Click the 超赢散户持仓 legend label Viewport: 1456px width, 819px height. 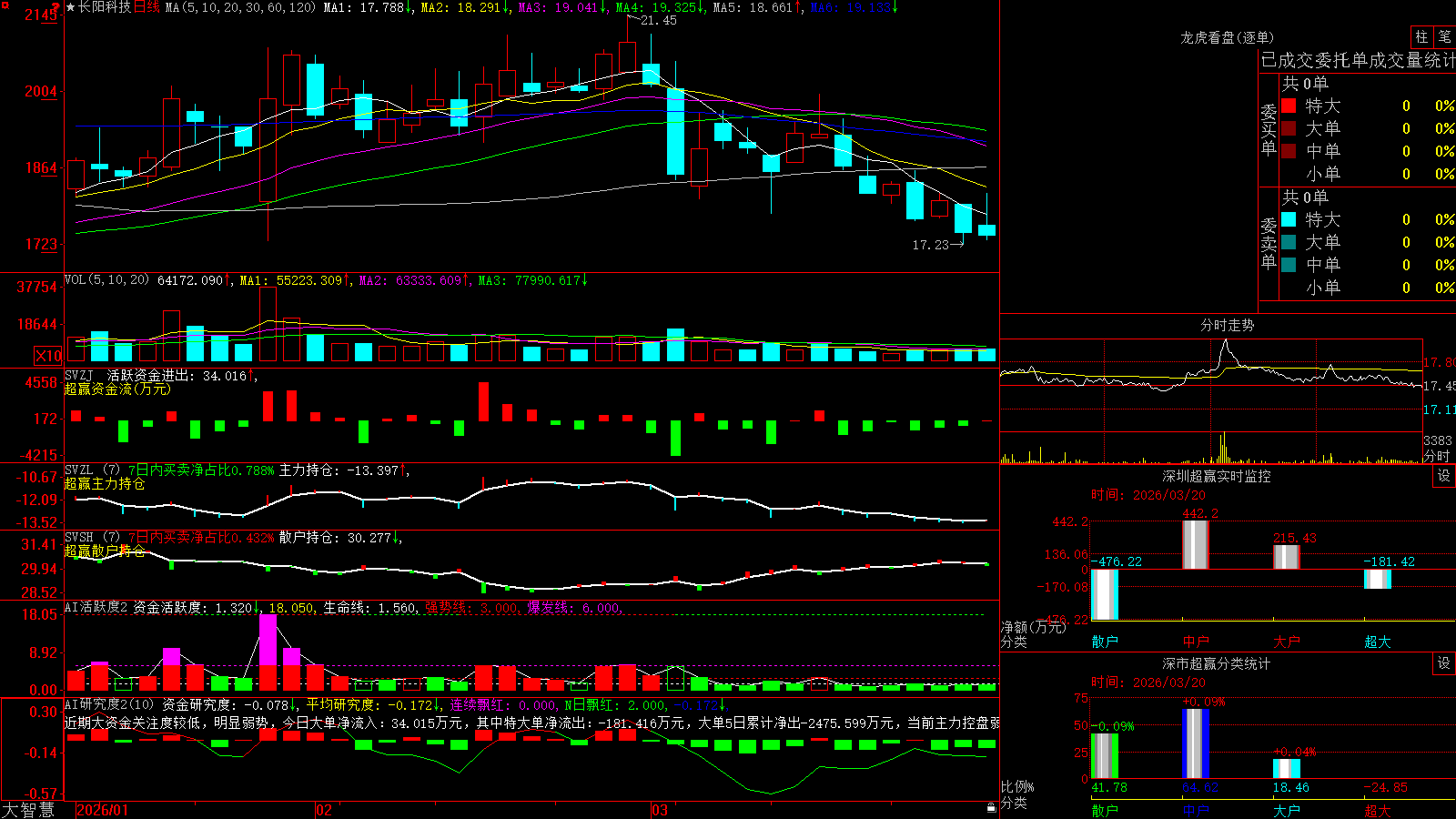click(x=105, y=551)
